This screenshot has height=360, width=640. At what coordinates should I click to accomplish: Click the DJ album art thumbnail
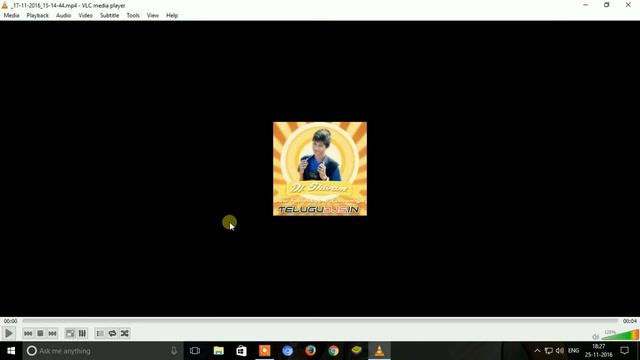pos(320,169)
